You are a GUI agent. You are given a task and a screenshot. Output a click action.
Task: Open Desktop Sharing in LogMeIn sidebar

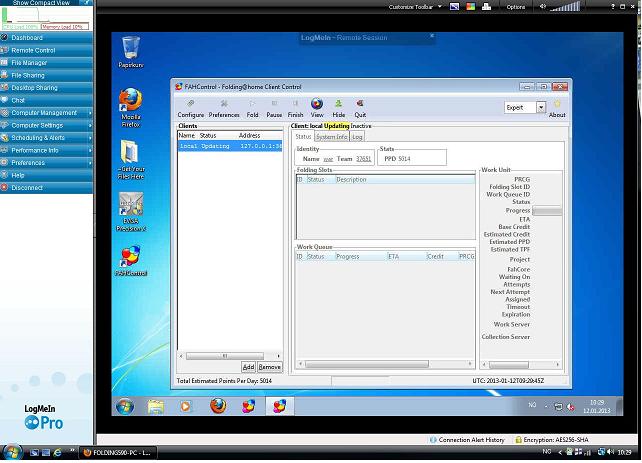pos(46,88)
